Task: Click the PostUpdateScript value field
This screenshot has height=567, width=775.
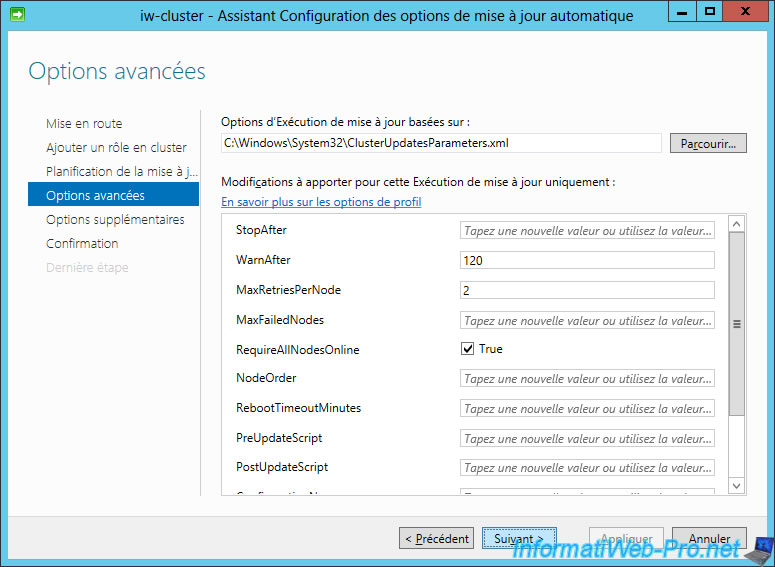Action: (x=587, y=468)
